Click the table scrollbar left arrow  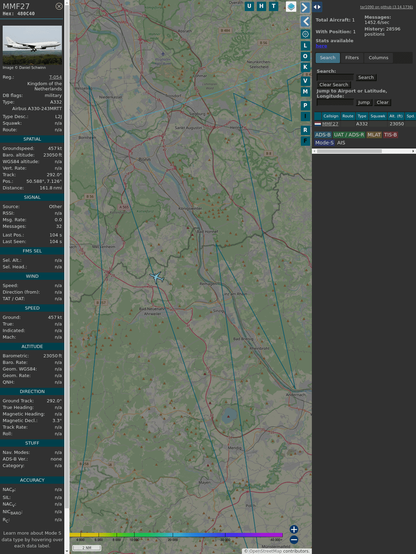(x=314, y=151)
